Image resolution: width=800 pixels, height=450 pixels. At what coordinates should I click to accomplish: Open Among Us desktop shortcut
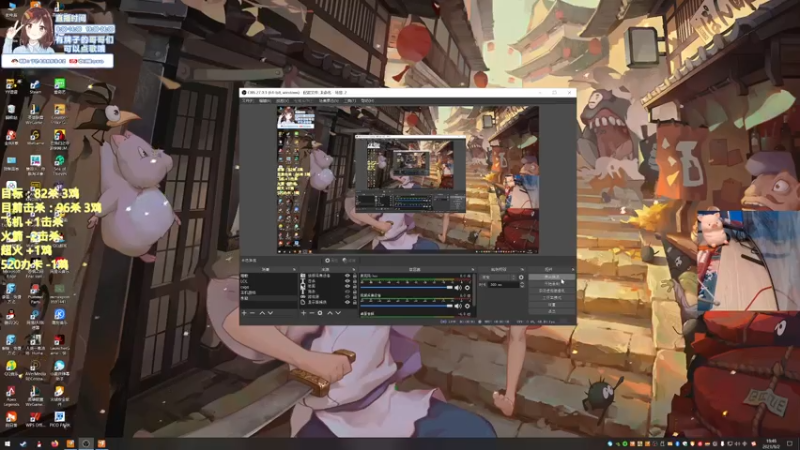coord(60,139)
